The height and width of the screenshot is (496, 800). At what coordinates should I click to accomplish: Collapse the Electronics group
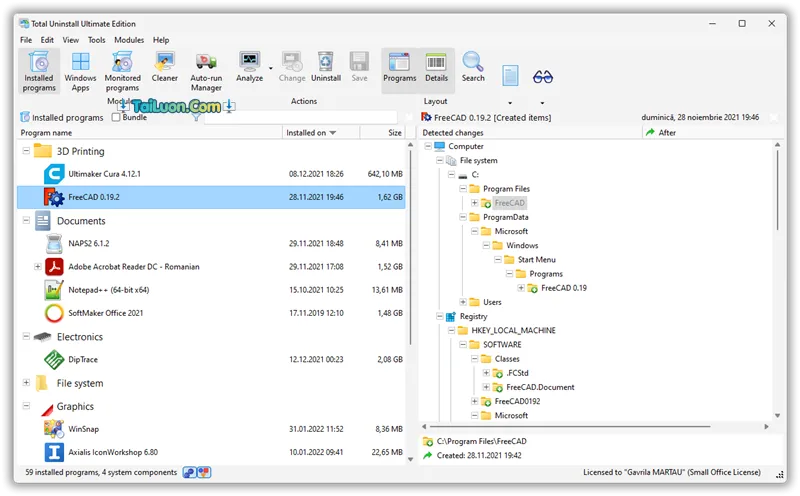(26, 336)
